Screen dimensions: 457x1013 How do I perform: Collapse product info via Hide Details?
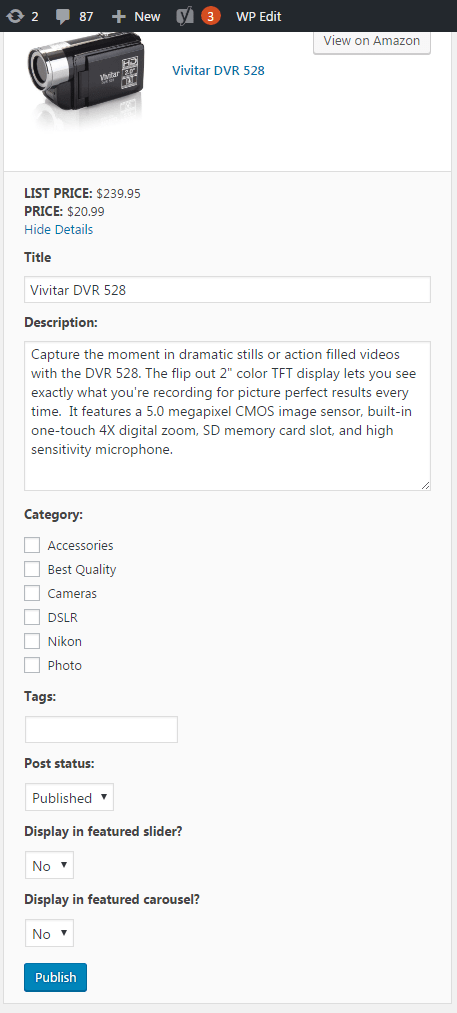[x=59, y=229]
